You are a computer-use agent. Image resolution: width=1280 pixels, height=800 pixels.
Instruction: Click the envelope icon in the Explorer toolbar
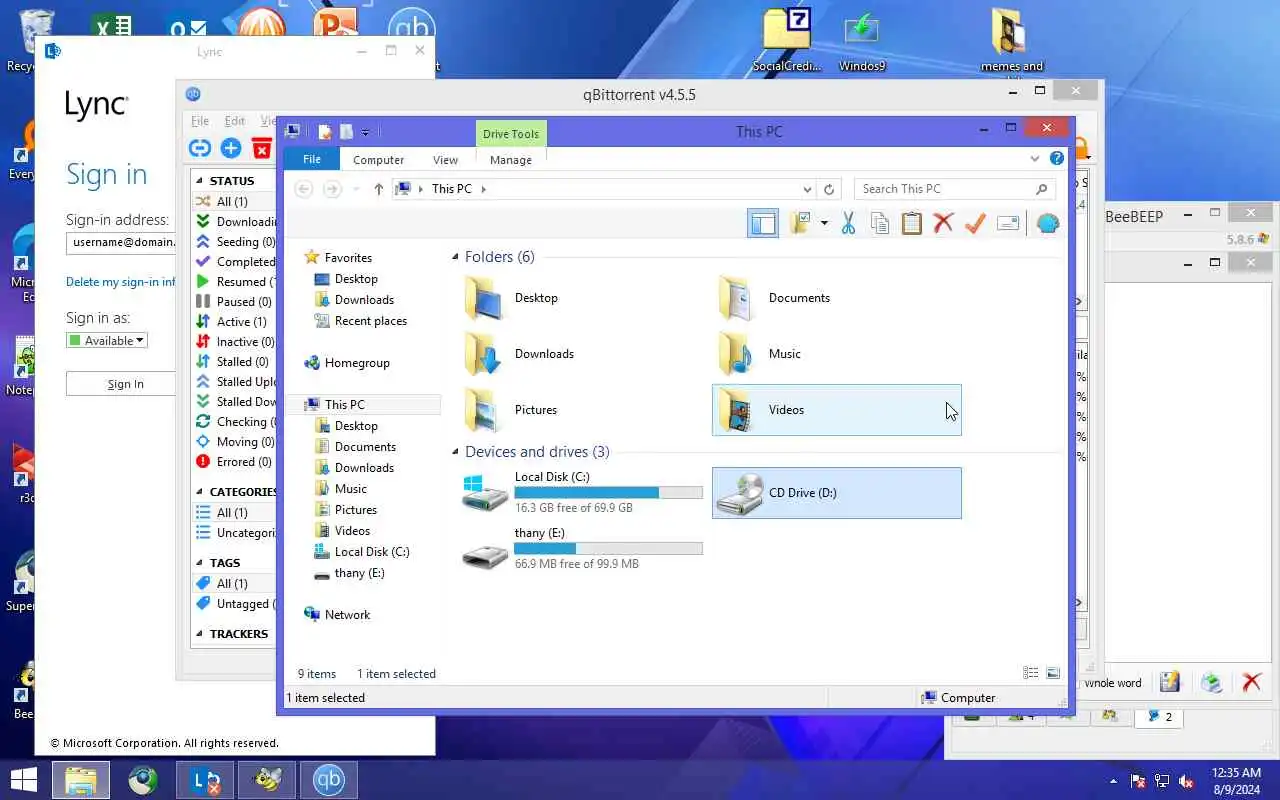[x=1008, y=223]
